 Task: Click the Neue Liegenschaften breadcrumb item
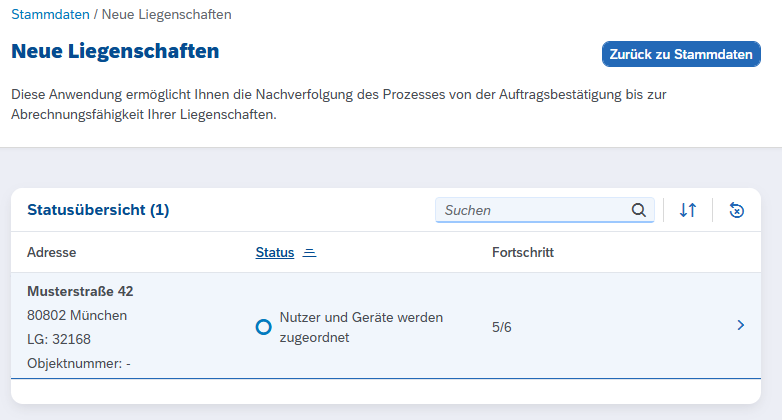pos(167,15)
